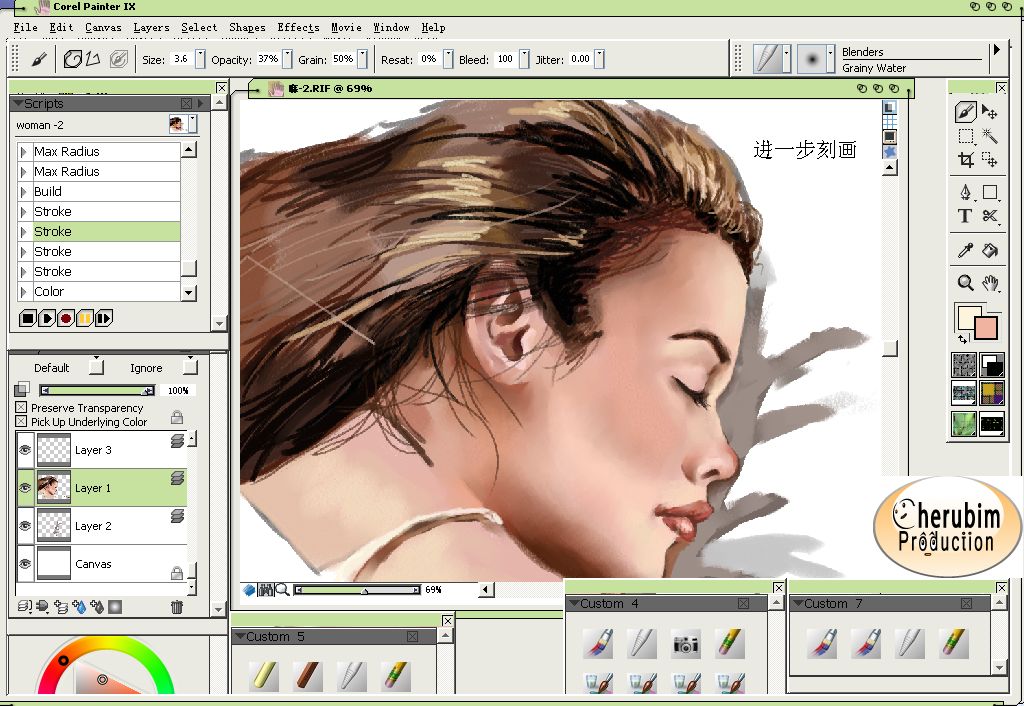
Task: Hide Layer 3 visibility eye
Action: coord(25,450)
